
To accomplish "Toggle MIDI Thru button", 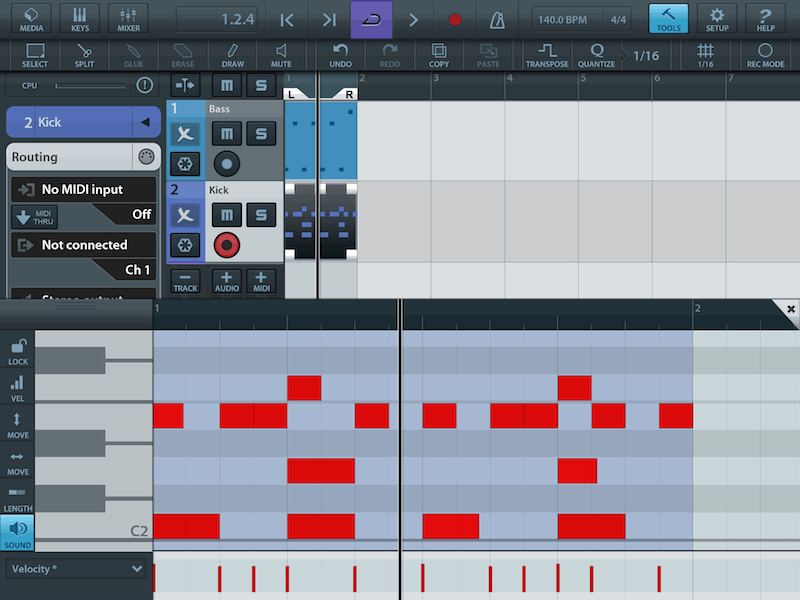I will point(35,217).
